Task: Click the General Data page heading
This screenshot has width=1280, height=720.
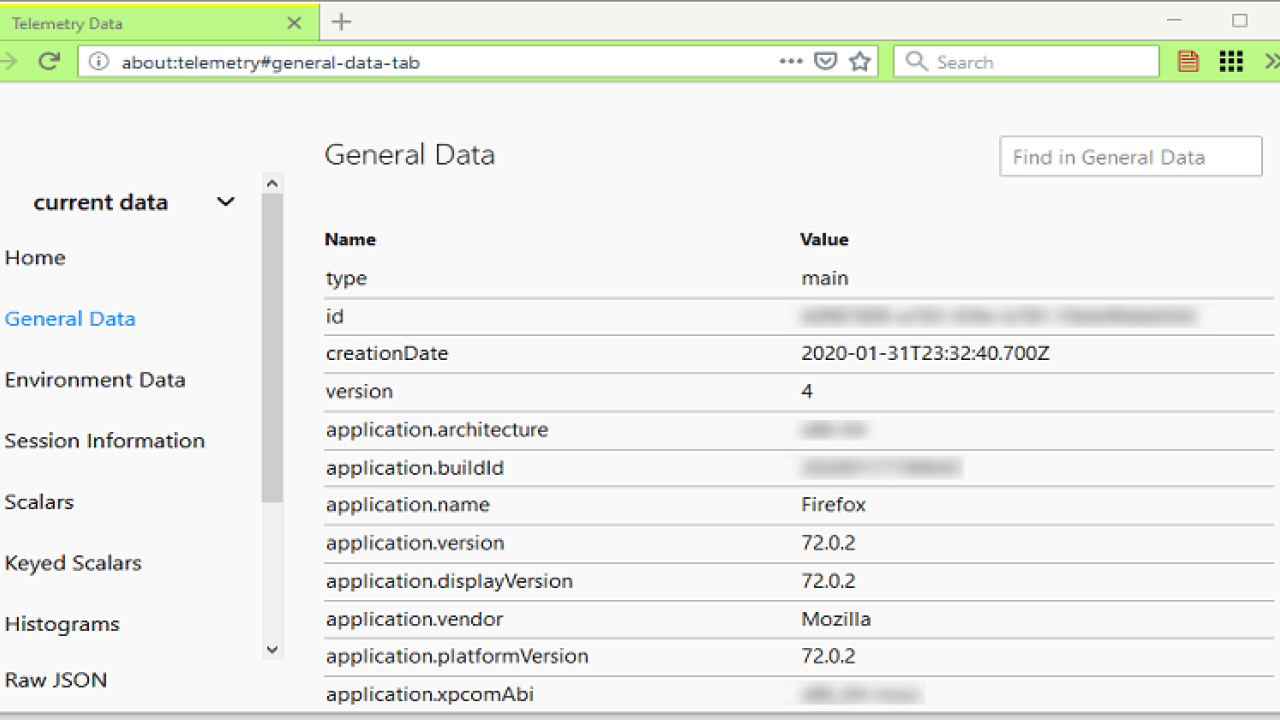Action: tap(410, 155)
